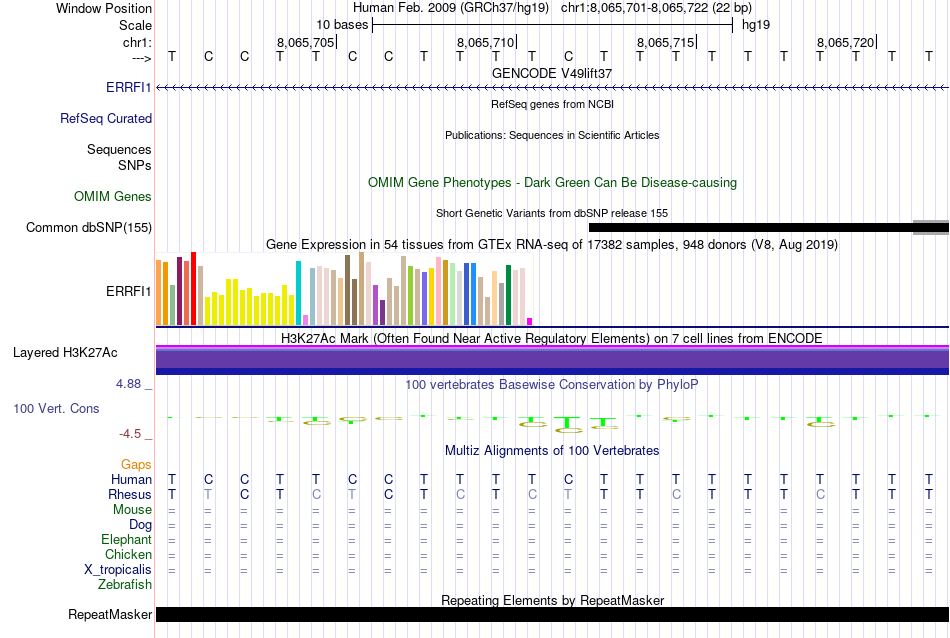Click the ERRFI1 intron arrow line
This screenshot has width=950, height=638.
click(x=553, y=88)
